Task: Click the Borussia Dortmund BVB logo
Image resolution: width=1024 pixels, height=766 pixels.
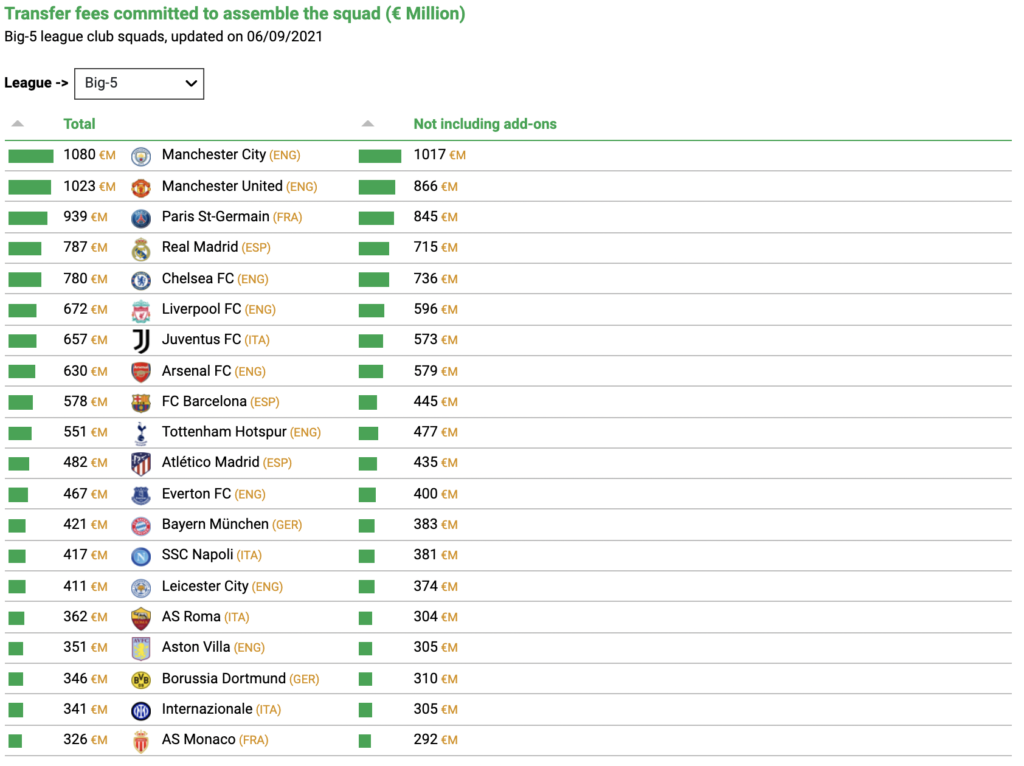Action: point(141,680)
